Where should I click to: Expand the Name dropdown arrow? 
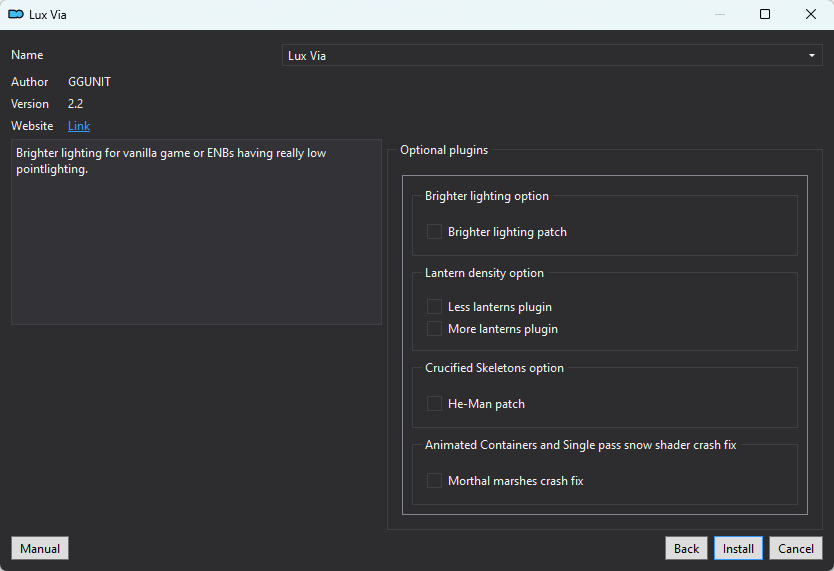point(812,56)
